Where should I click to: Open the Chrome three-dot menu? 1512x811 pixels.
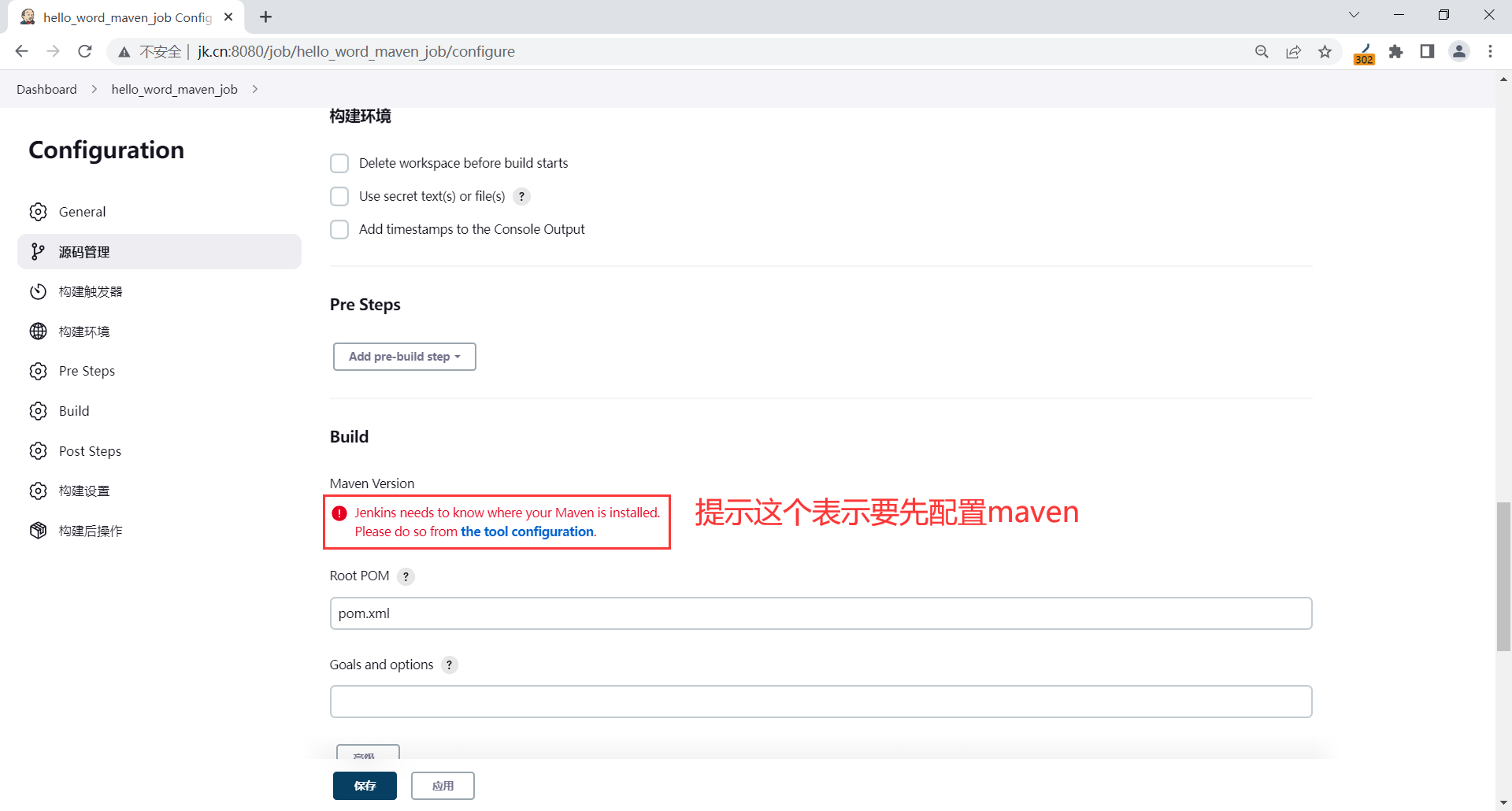pyautogui.click(x=1490, y=51)
